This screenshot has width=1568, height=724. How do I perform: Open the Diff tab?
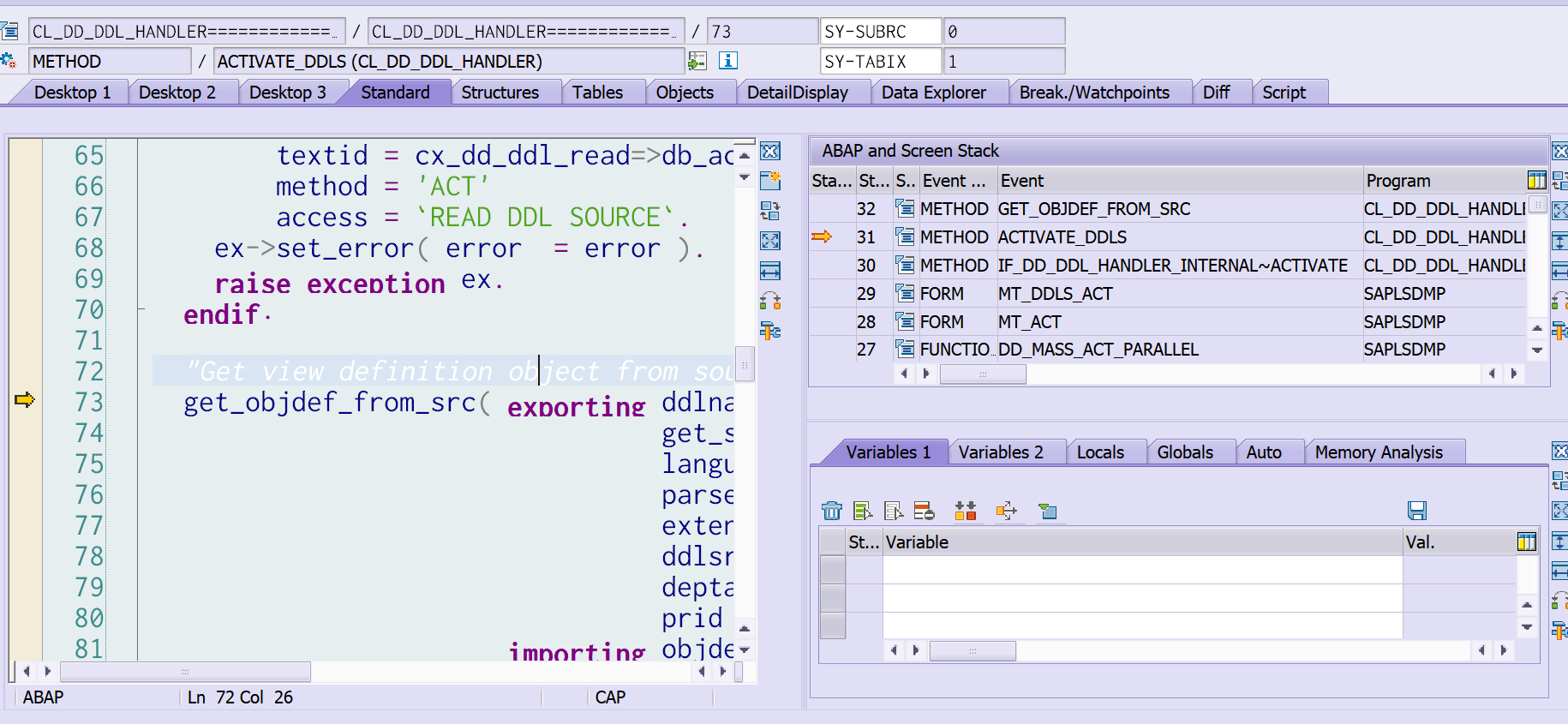point(1216,93)
